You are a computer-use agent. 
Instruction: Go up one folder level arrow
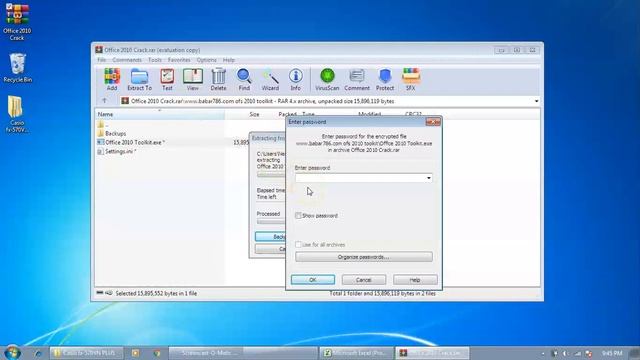click(x=104, y=101)
